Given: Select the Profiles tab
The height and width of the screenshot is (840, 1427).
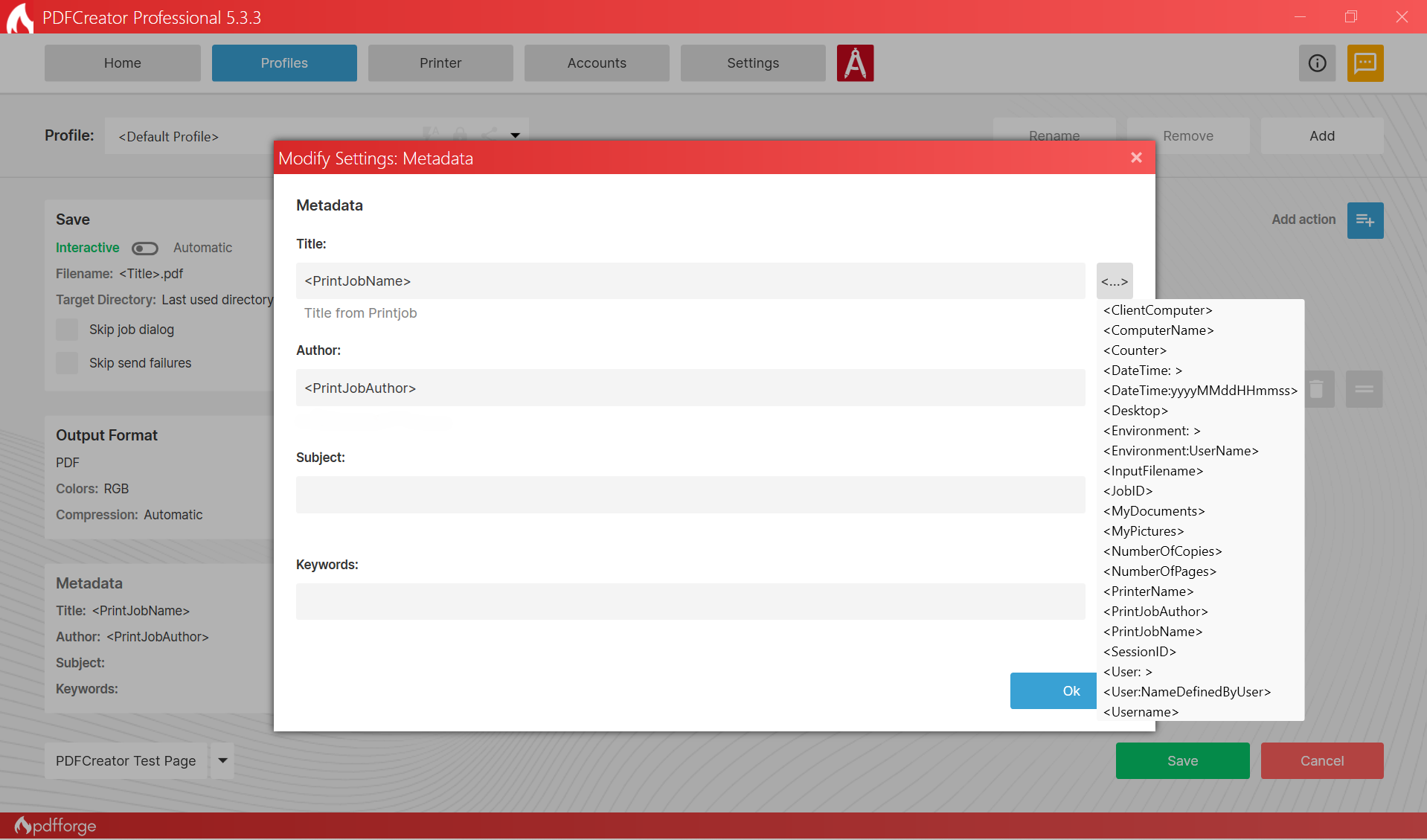Looking at the screenshot, I should tap(284, 63).
